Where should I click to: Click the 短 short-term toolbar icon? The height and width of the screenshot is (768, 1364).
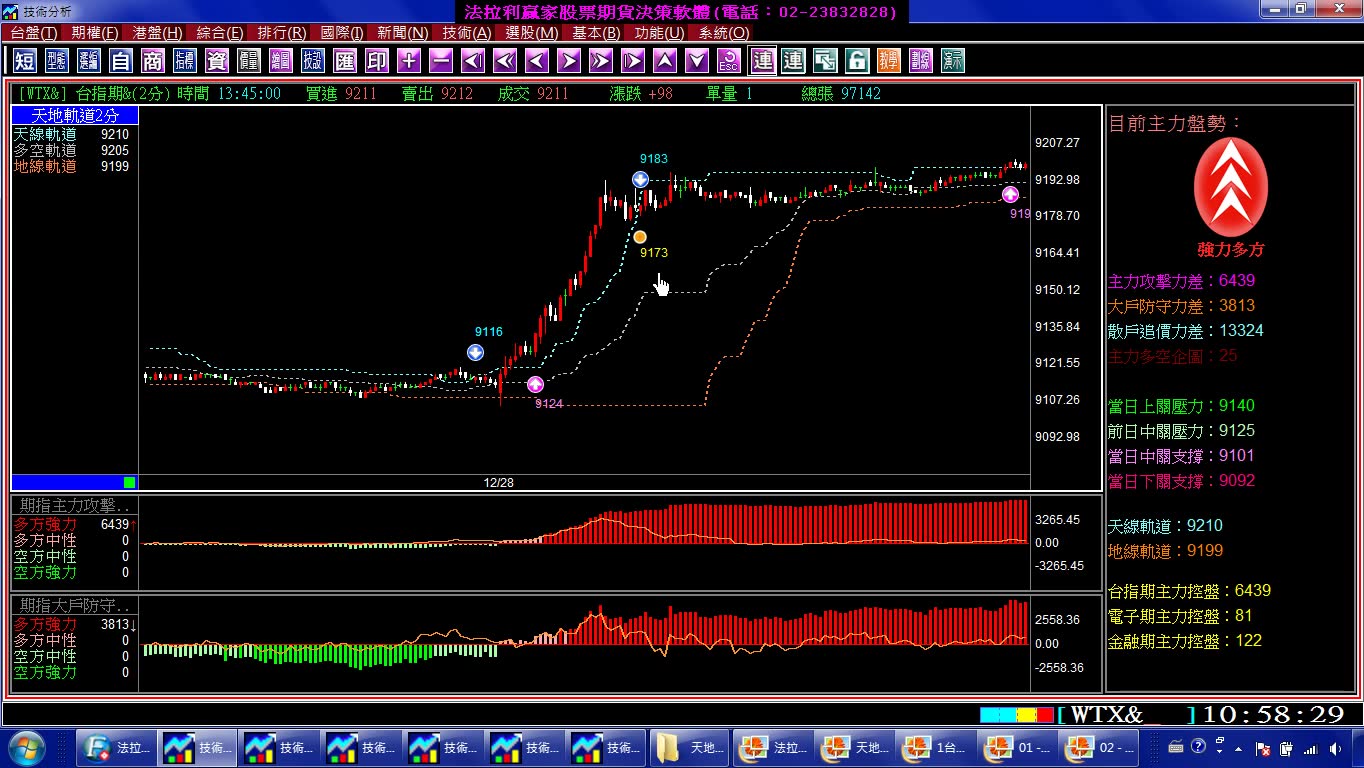[25, 61]
